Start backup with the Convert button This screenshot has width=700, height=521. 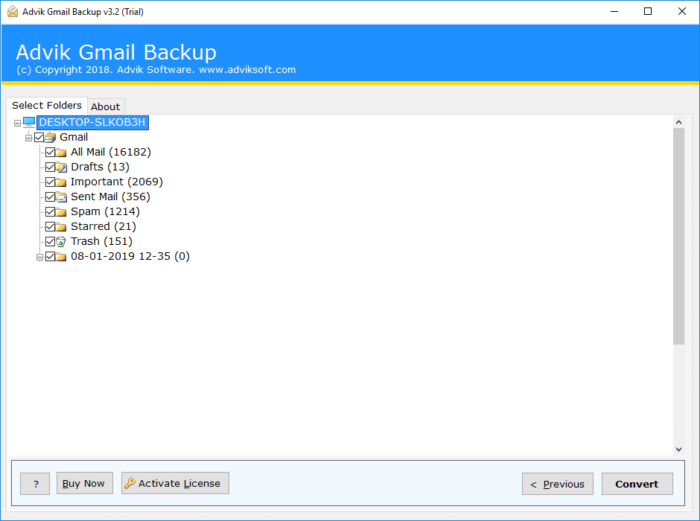637,484
